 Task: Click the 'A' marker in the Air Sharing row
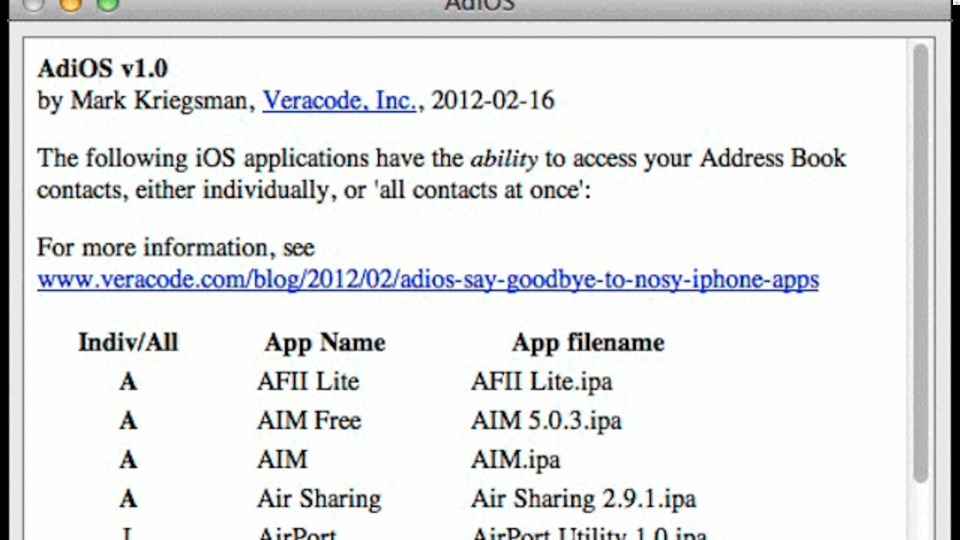tap(128, 499)
